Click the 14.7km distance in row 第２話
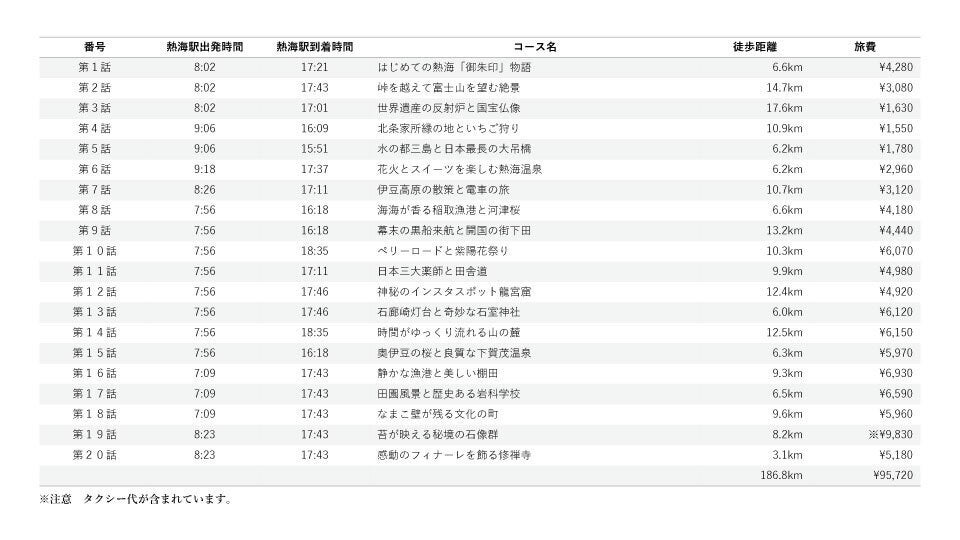This screenshot has height=540, width=960. point(784,88)
